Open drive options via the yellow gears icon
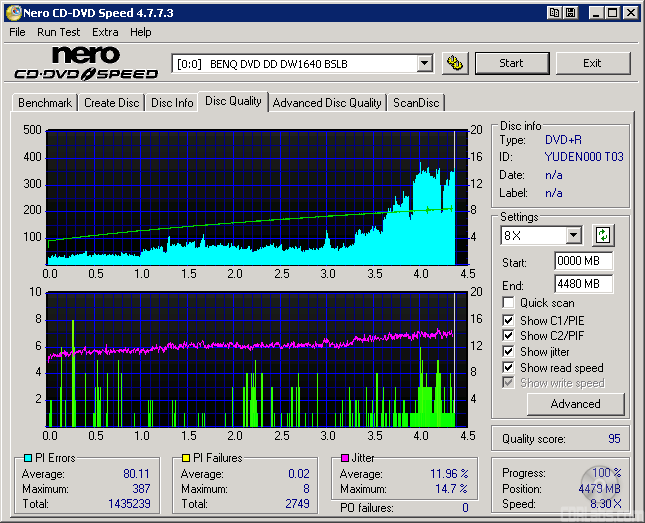 tap(455, 63)
